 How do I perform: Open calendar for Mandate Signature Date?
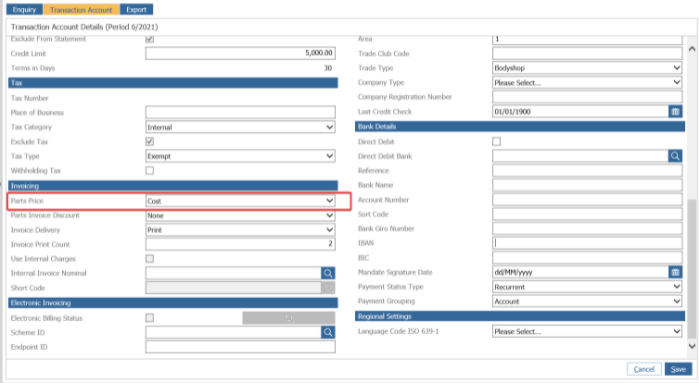(675, 272)
